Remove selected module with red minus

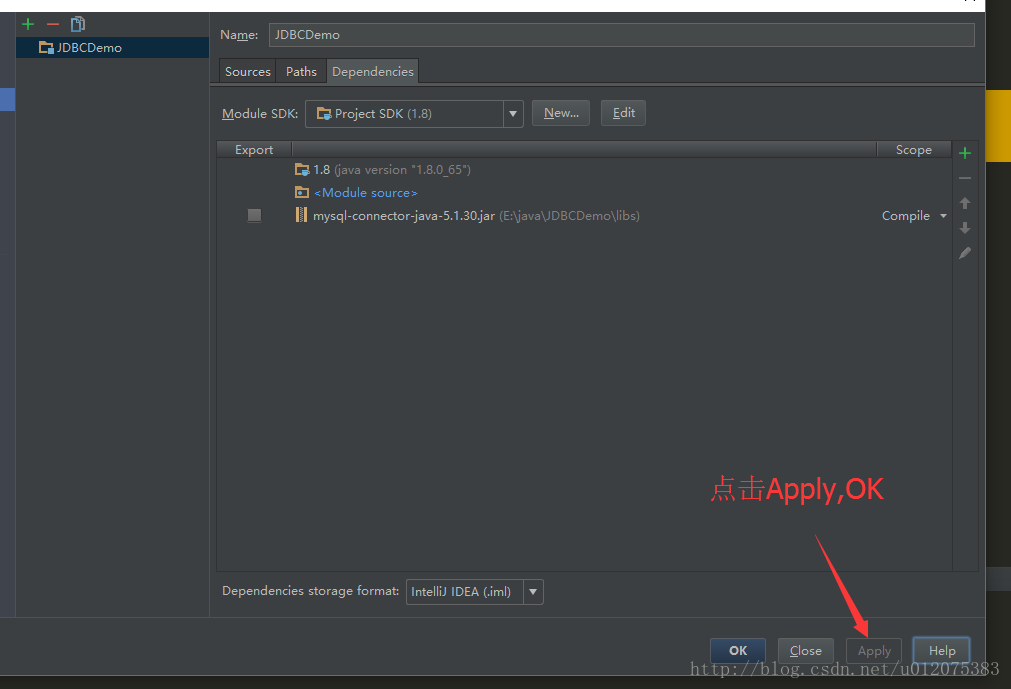click(53, 24)
